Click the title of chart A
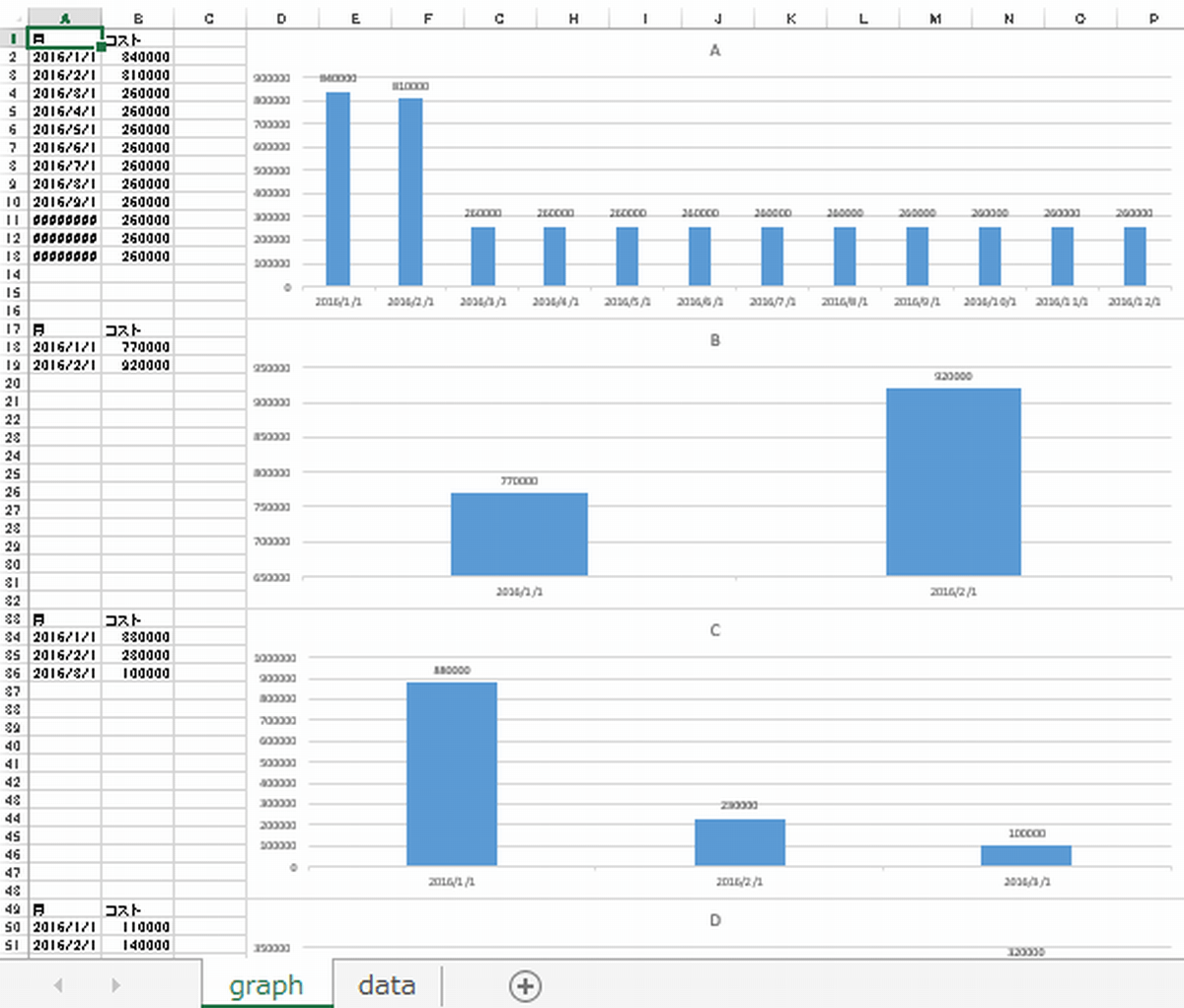The width and height of the screenshot is (1184, 1008). click(714, 50)
